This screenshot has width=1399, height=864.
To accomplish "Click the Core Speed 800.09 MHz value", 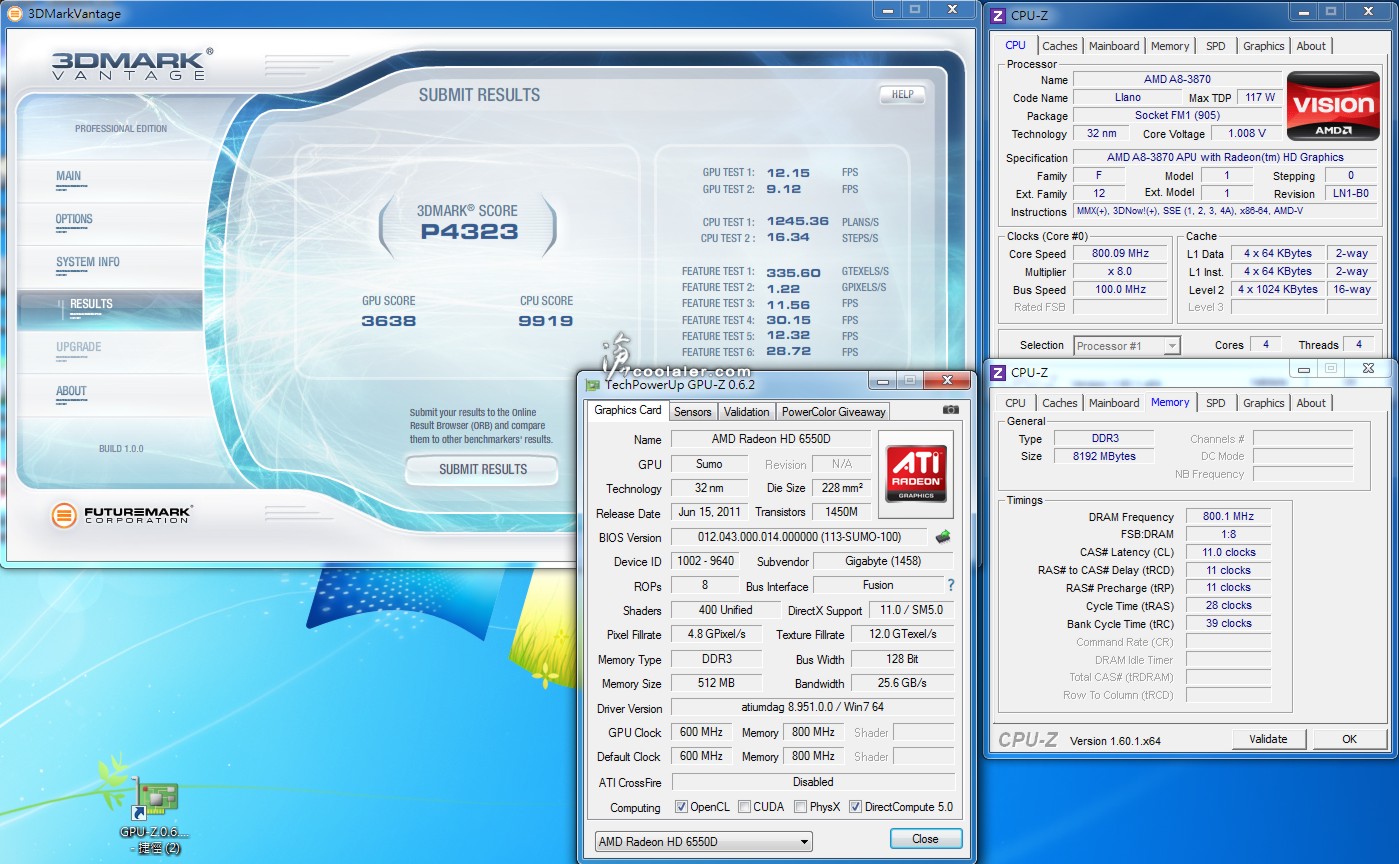I will coord(1120,254).
